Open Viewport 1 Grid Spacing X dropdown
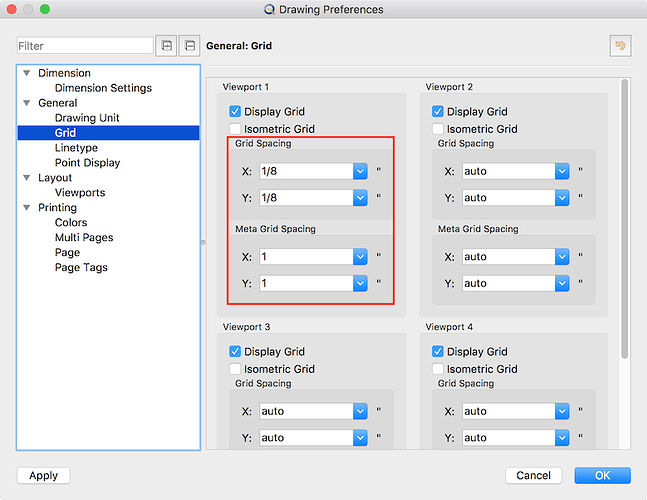Screen dimensions: 647x500 [x=361, y=172]
